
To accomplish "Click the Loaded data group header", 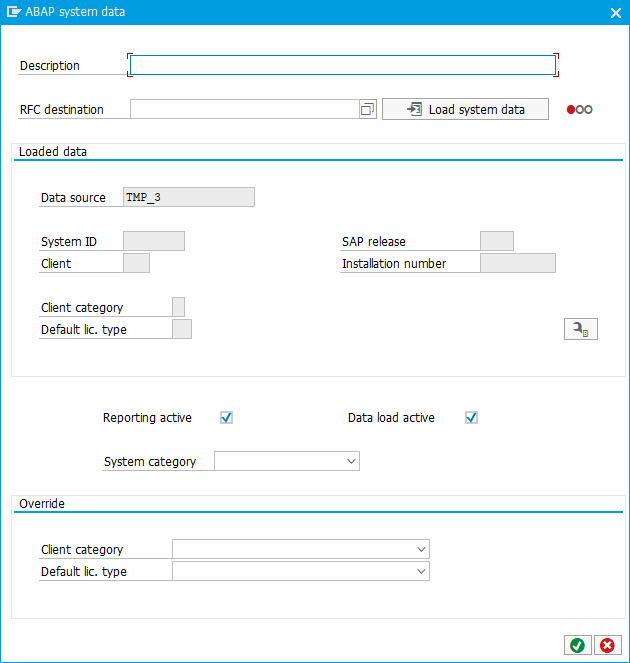I will (x=53, y=151).
